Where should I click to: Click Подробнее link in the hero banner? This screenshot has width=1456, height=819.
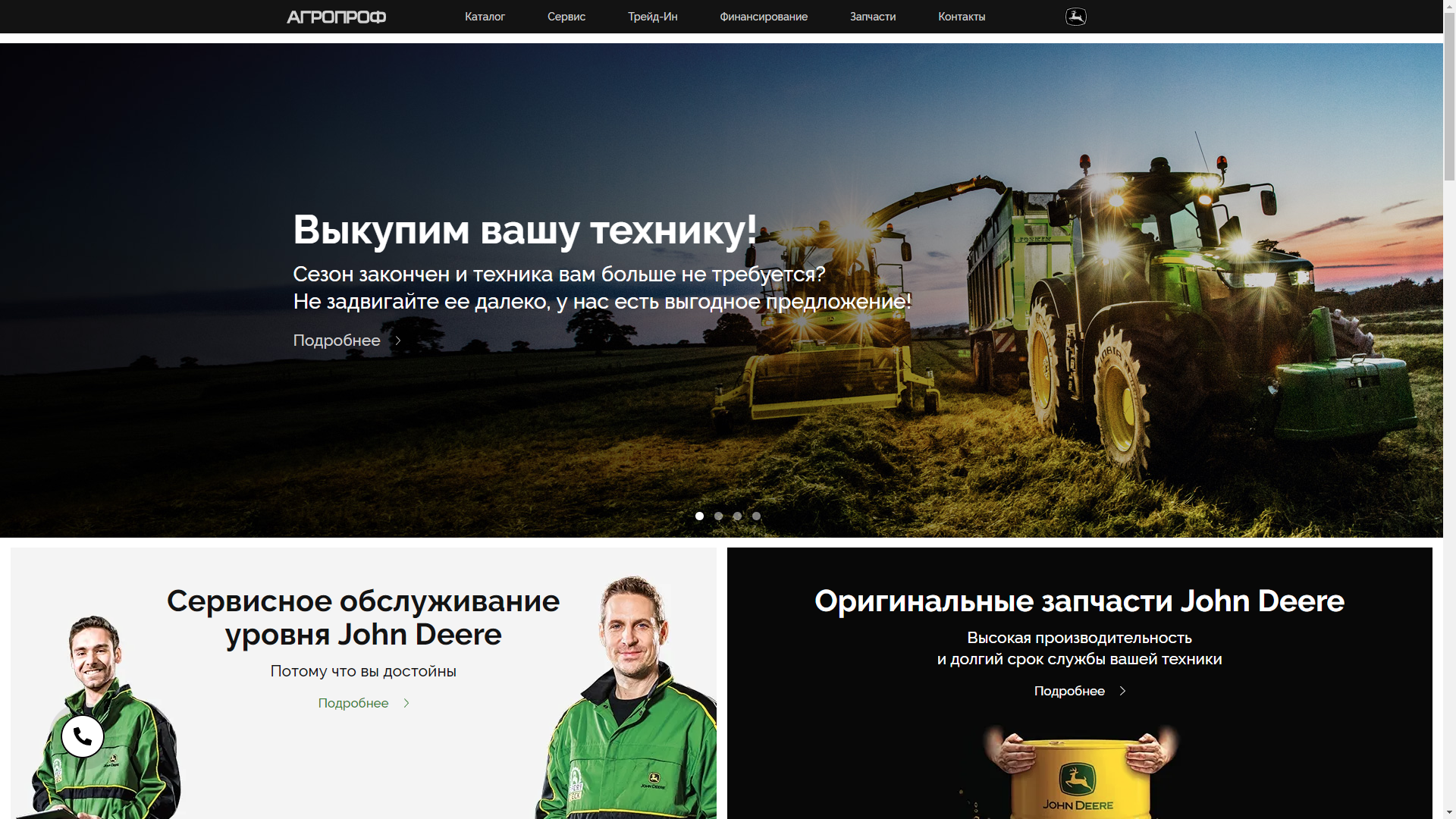click(337, 340)
